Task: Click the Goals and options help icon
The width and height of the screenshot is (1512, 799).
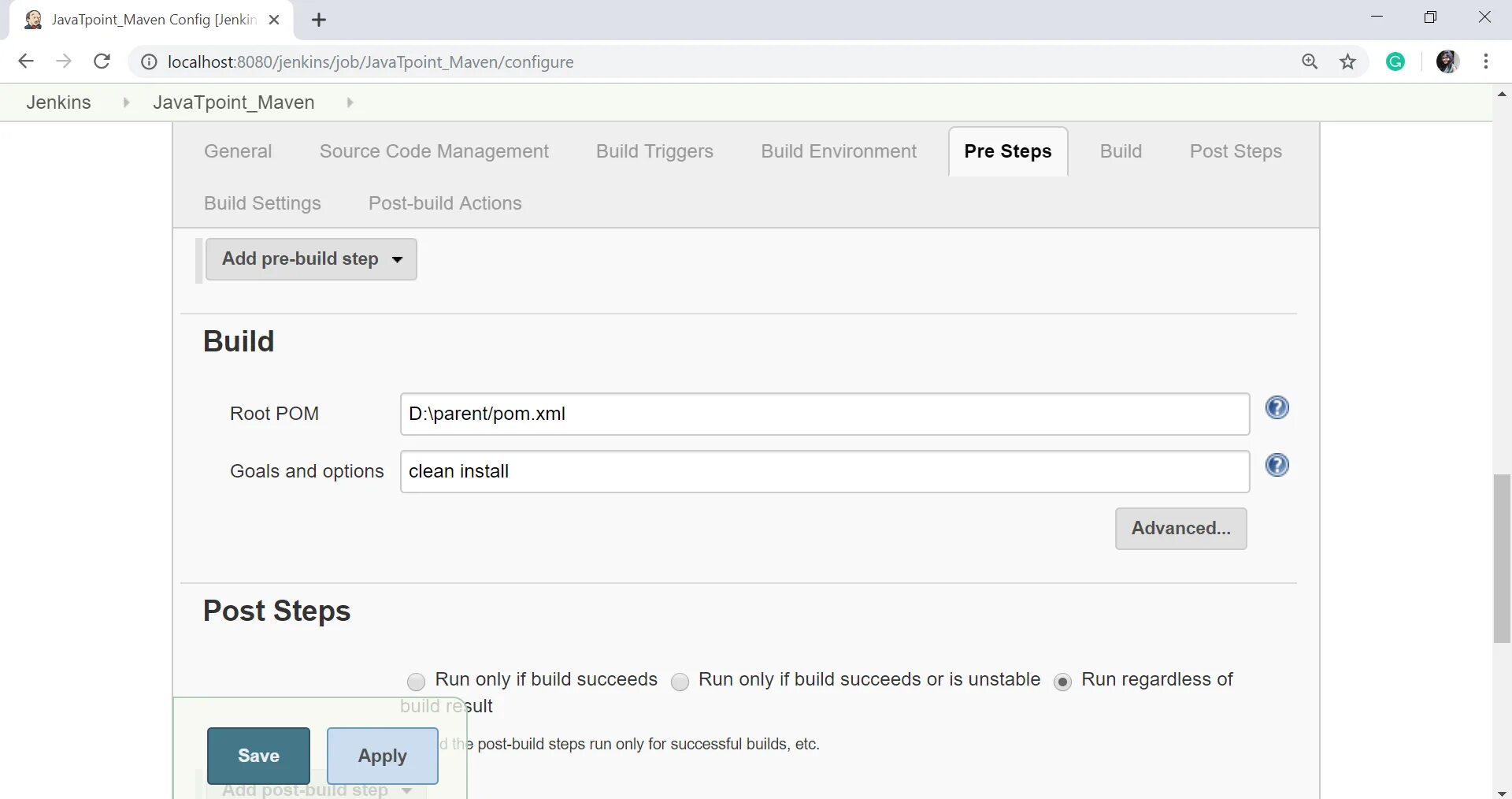Action: [x=1277, y=465]
